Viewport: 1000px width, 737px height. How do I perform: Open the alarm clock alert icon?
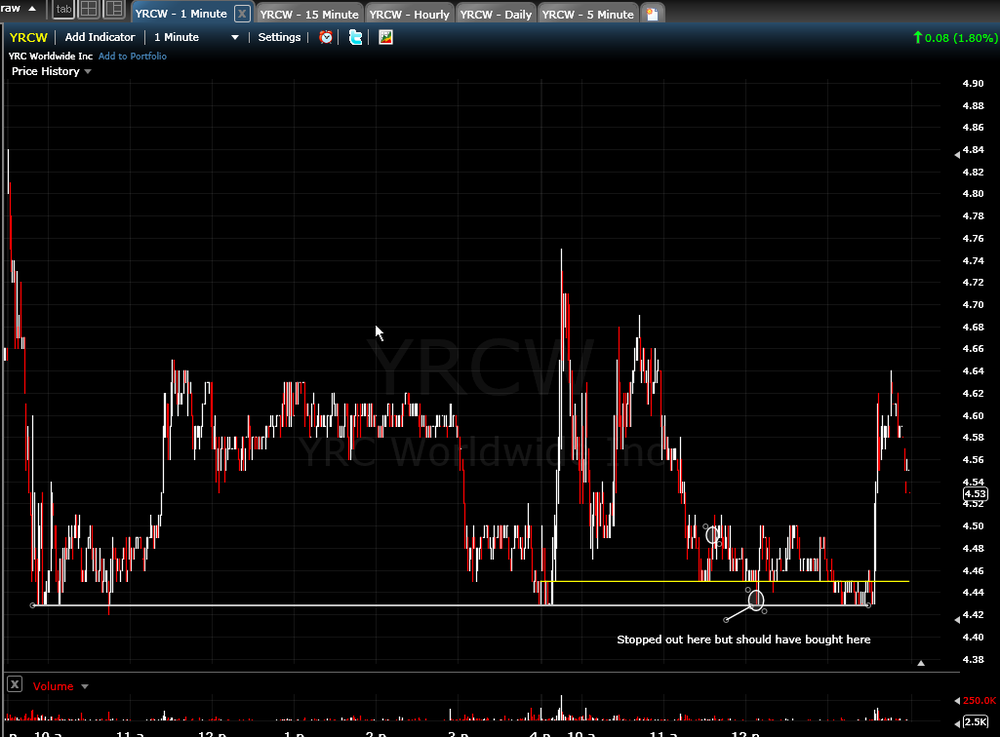click(326, 37)
